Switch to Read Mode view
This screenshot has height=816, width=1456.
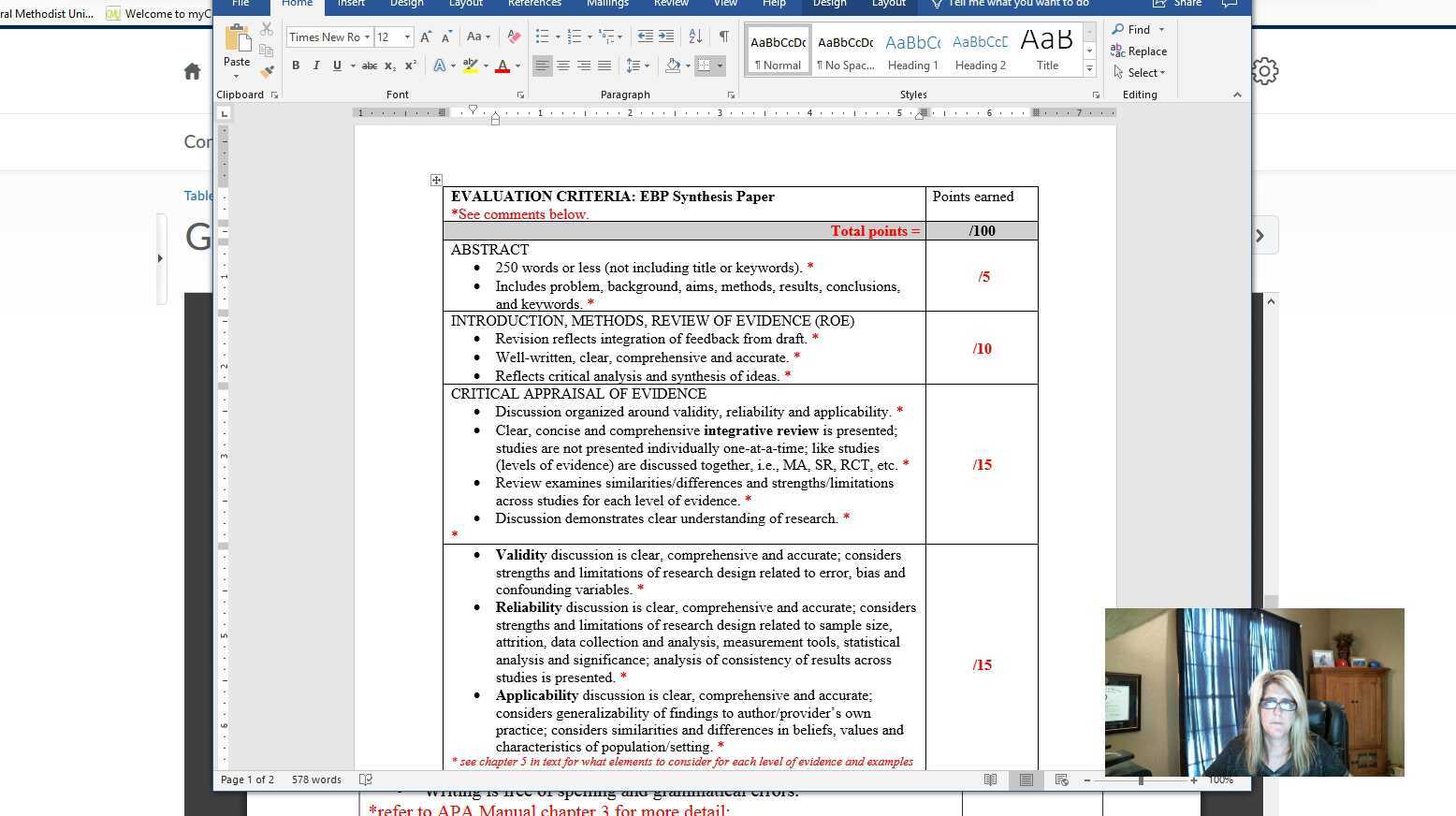[x=991, y=780]
